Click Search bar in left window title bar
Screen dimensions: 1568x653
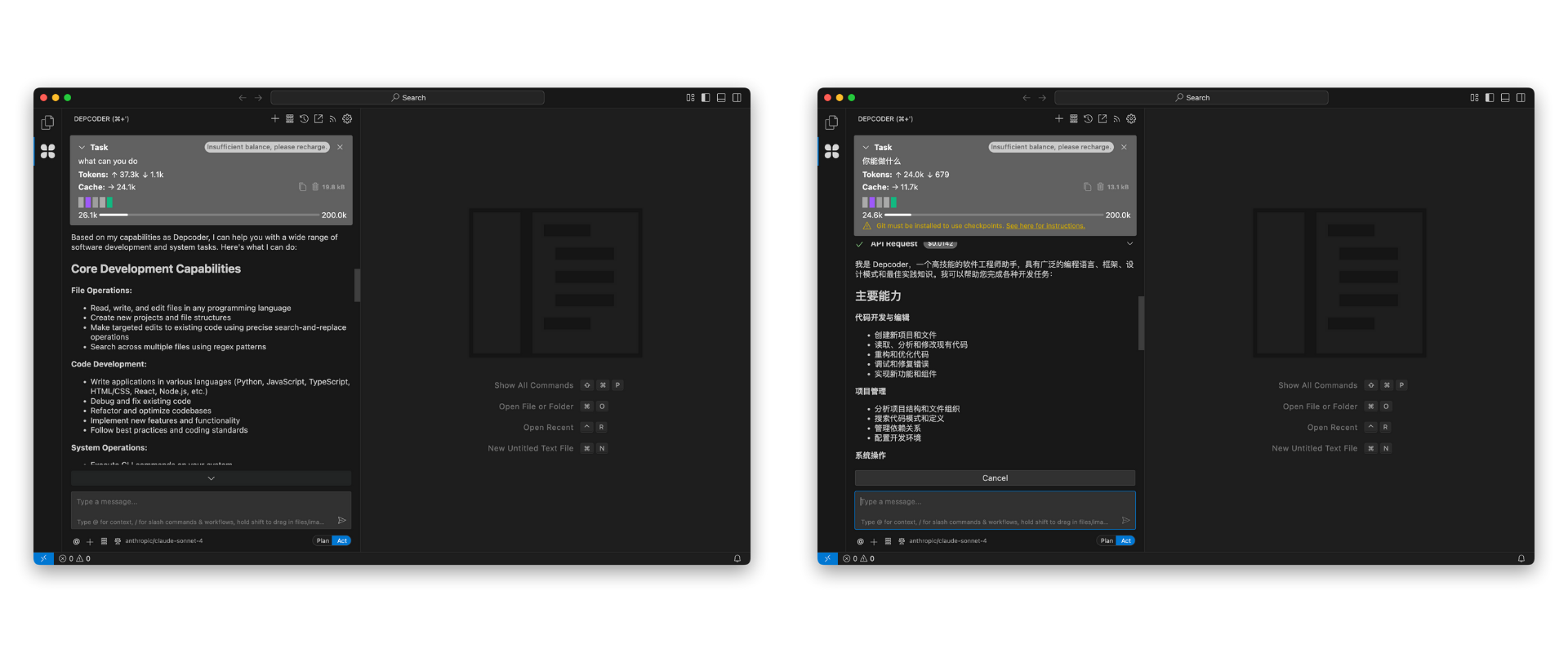[408, 98]
